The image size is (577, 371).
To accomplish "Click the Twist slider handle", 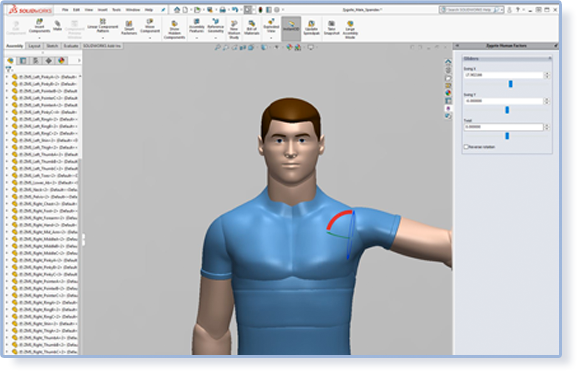I will click(x=507, y=136).
